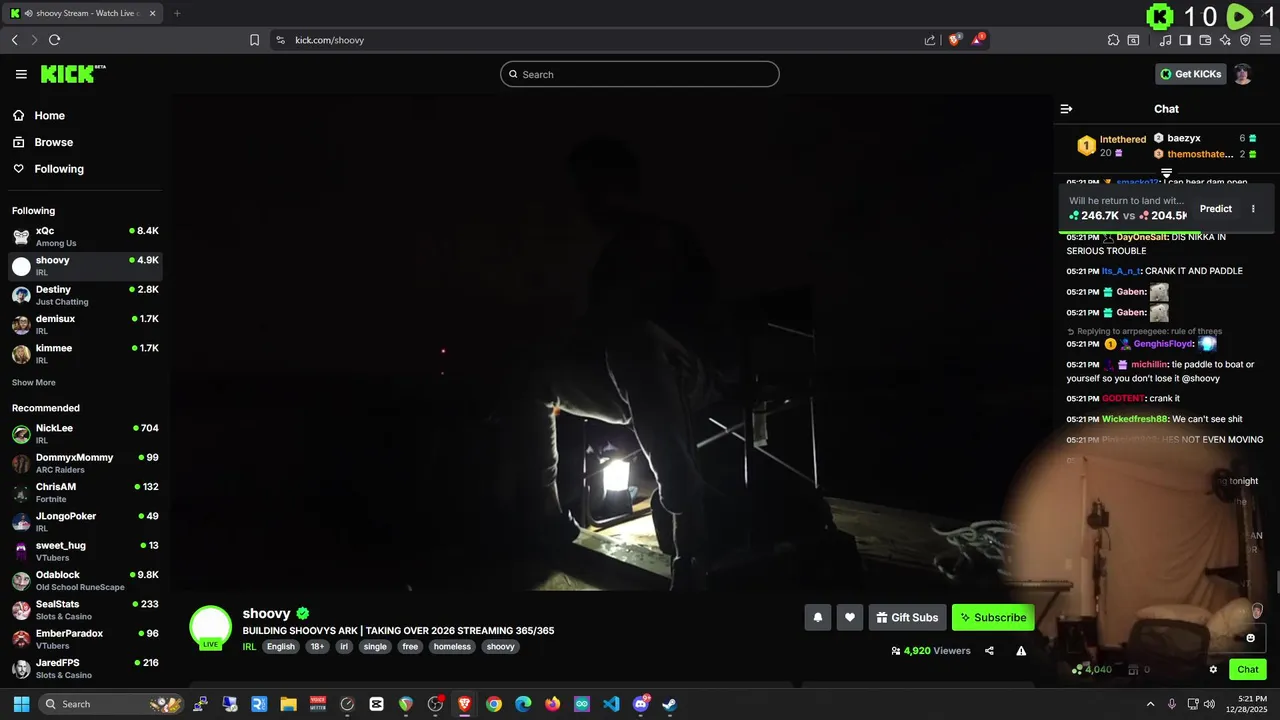This screenshot has height=720, width=1280.
Task: Open Leo AI sparkle icon
Action: [x=1225, y=40]
